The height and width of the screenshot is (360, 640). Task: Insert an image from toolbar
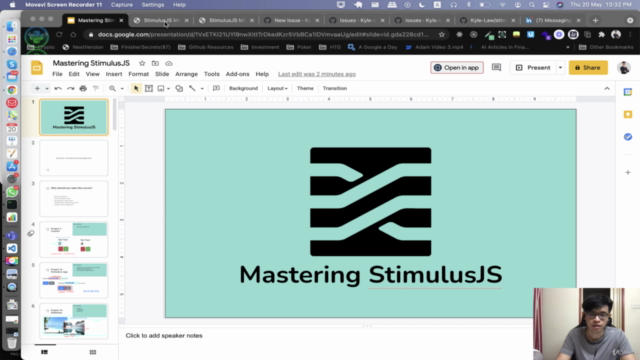point(161,88)
